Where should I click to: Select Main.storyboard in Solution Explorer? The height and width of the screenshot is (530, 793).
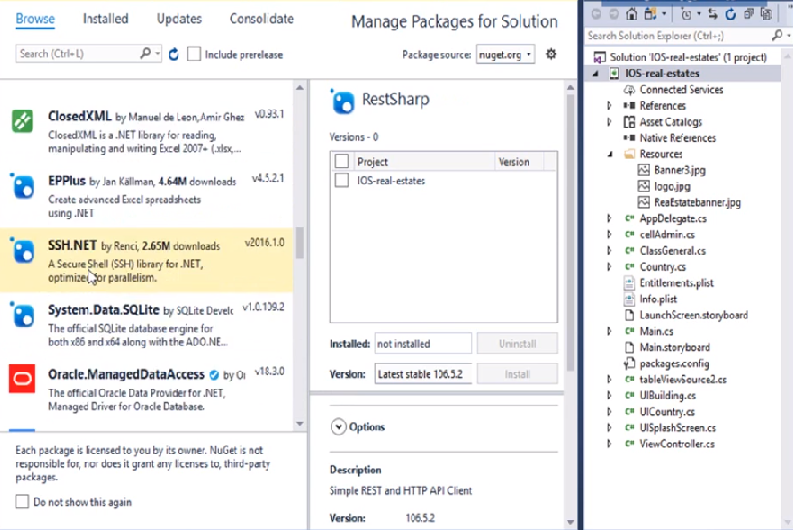(x=674, y=347)
